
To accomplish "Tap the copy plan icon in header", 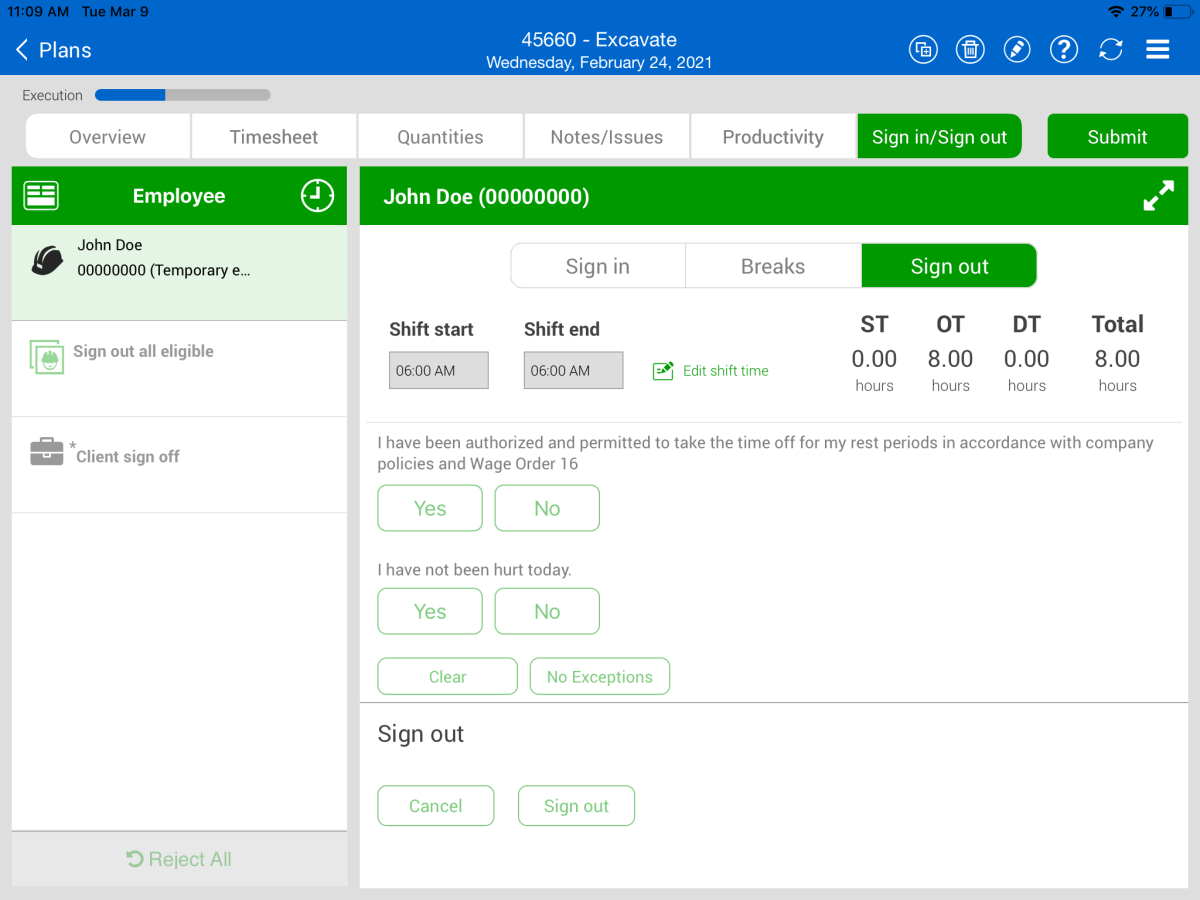I will click(x=923, y=50).
